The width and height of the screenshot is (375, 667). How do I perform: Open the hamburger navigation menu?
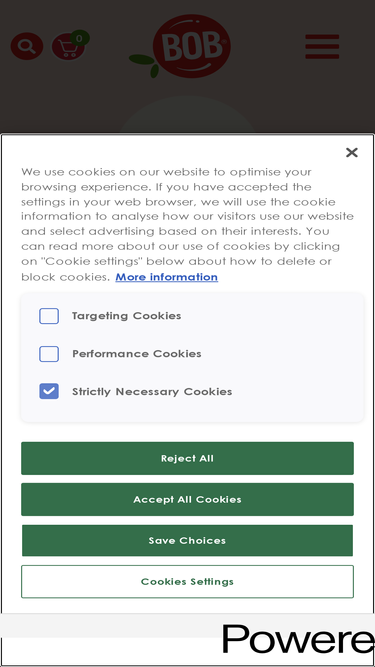click(x=322, y=46)
